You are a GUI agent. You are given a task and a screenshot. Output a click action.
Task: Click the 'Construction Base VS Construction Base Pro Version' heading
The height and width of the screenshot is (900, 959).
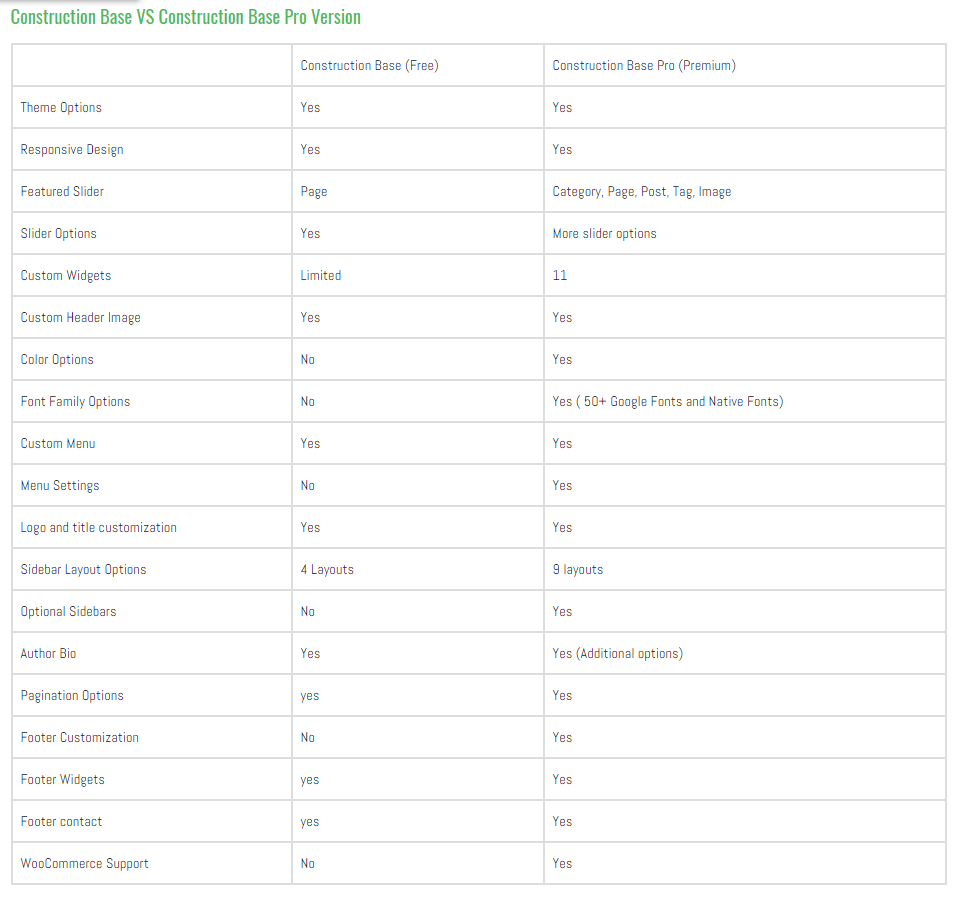(185, 17)
